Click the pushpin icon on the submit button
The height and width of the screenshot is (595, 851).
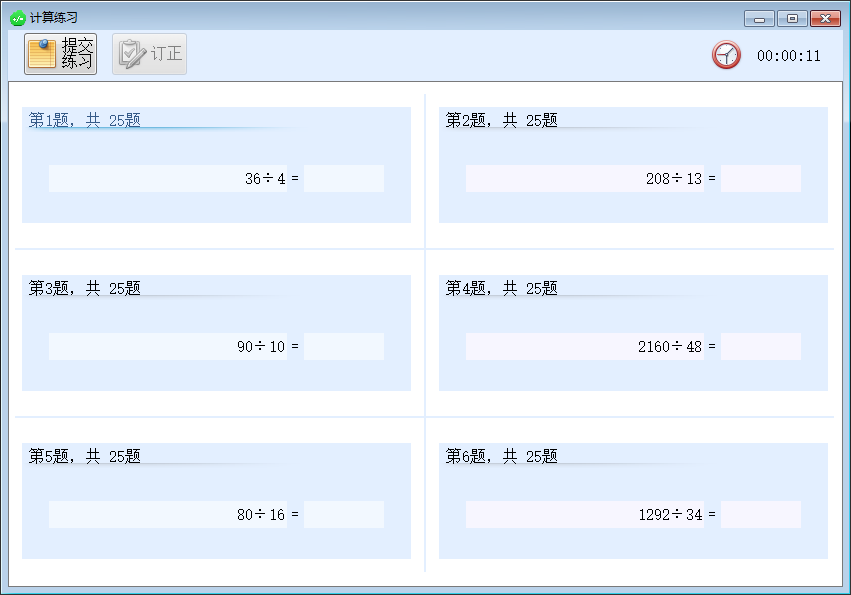tap(43, 45)
